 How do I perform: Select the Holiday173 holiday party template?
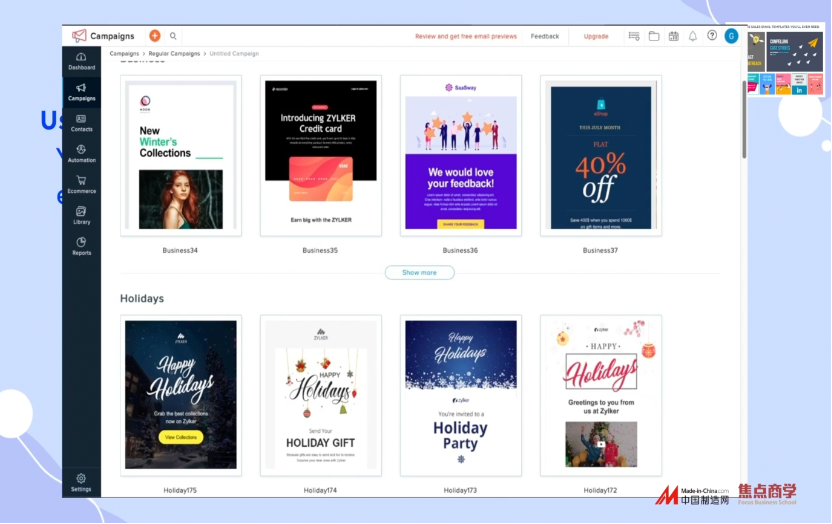tap(461, 395)
